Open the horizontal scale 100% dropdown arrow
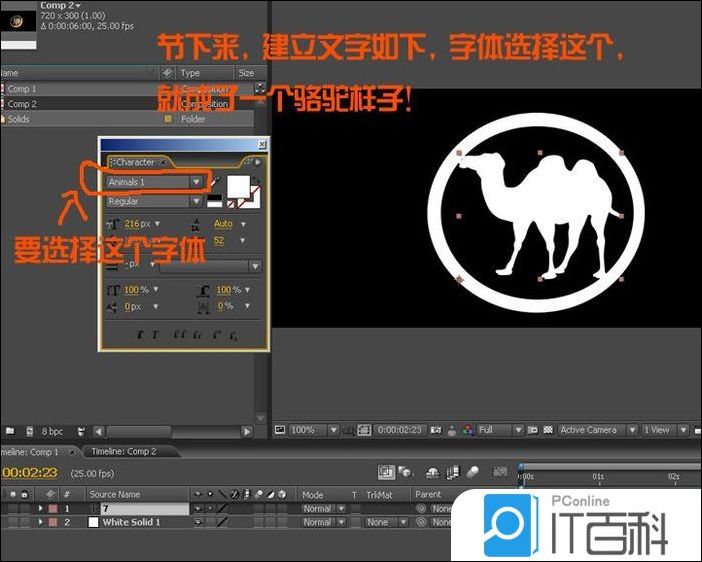Image resolution: width=702 pixels, height=562 pixels. point(247,290)
